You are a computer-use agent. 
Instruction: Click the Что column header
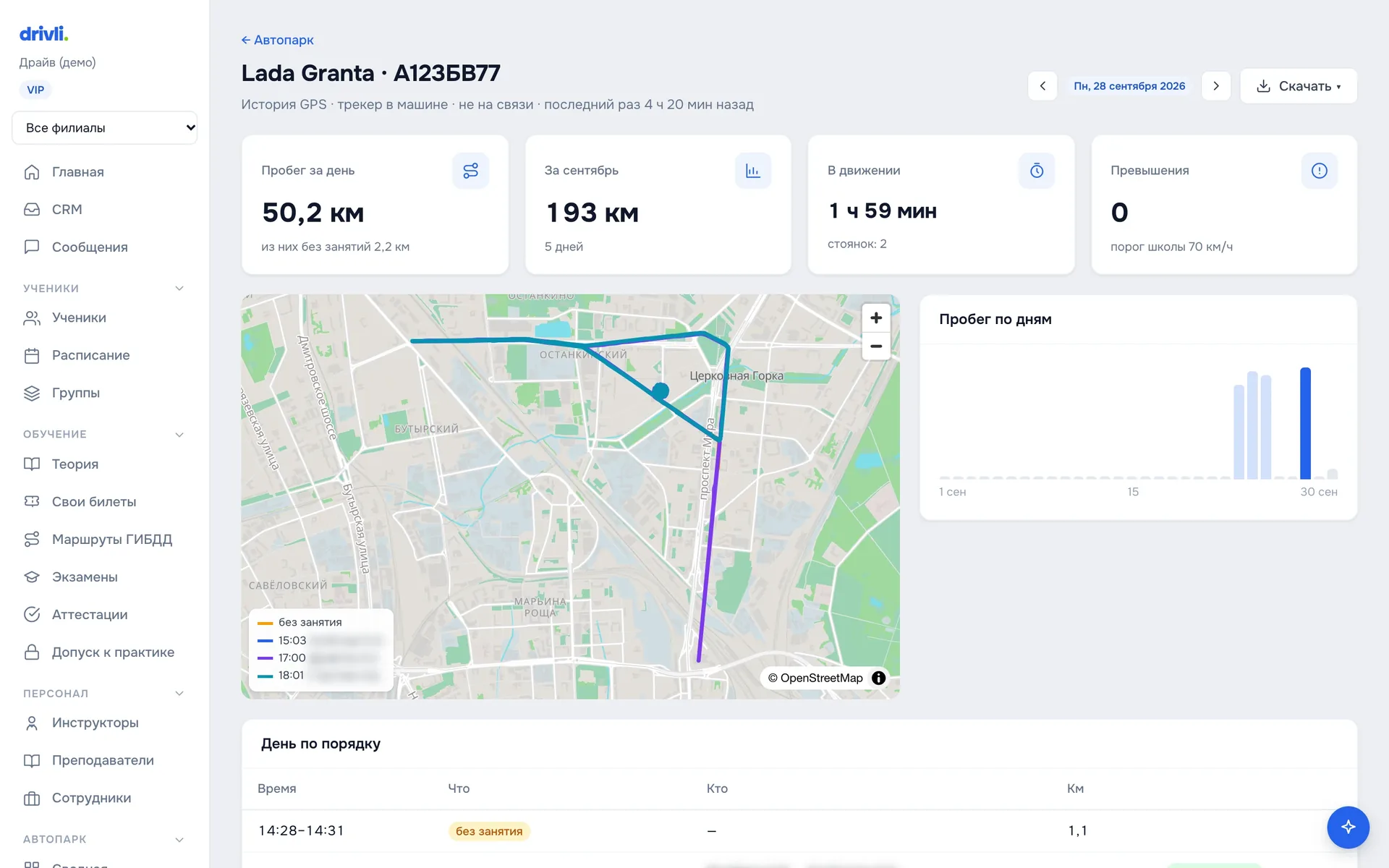coord(459,788)
